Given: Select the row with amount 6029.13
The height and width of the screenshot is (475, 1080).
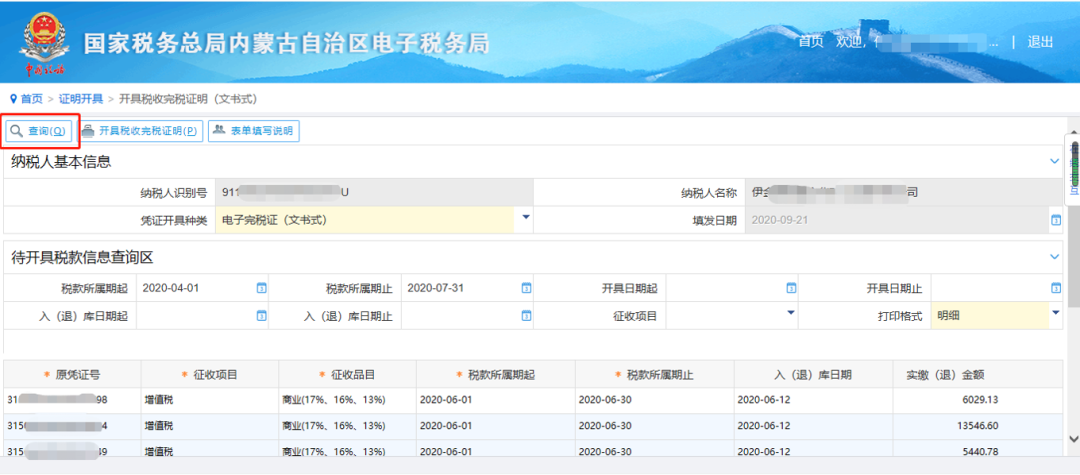Looking at the screenshot, I should (533, 400).
